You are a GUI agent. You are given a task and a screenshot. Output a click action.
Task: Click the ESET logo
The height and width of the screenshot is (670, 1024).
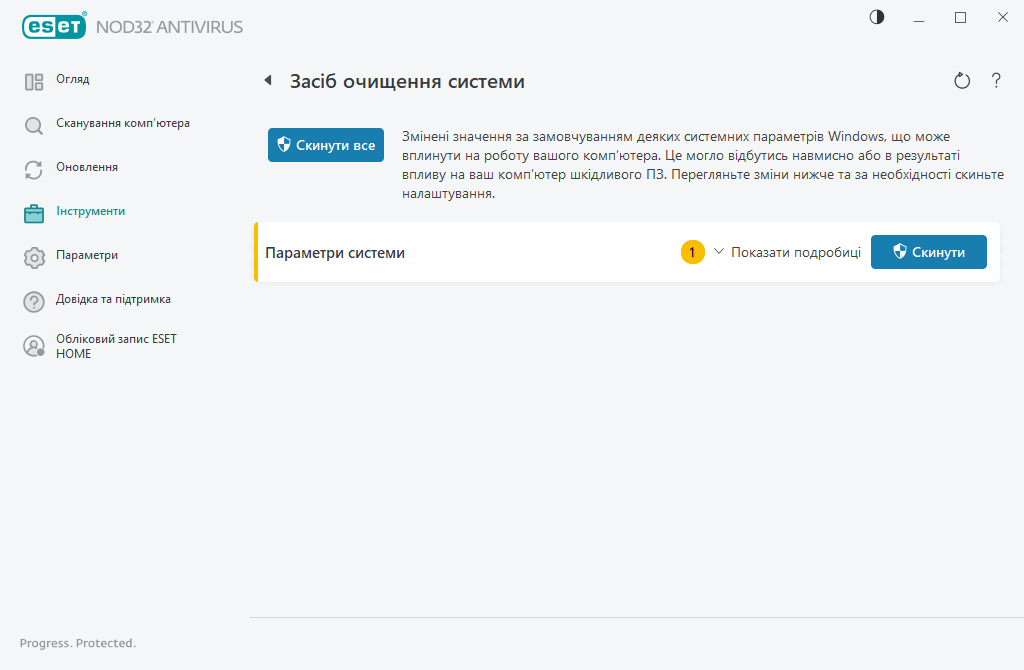click(x=54, y=26)
